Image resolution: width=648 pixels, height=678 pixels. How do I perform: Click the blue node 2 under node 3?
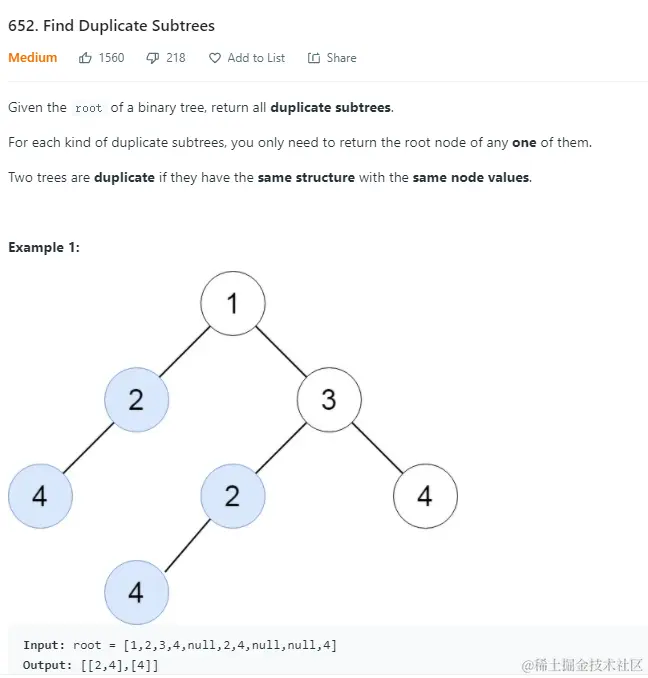pos(233,496)
